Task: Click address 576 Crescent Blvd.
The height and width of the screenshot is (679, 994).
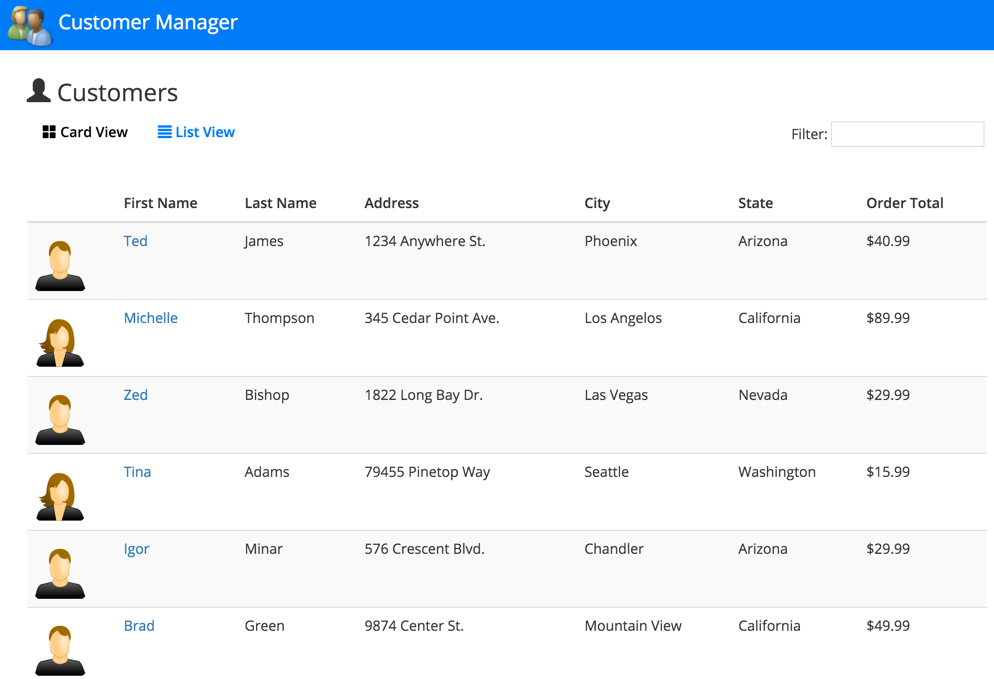Action: click(x=424, y=549)
